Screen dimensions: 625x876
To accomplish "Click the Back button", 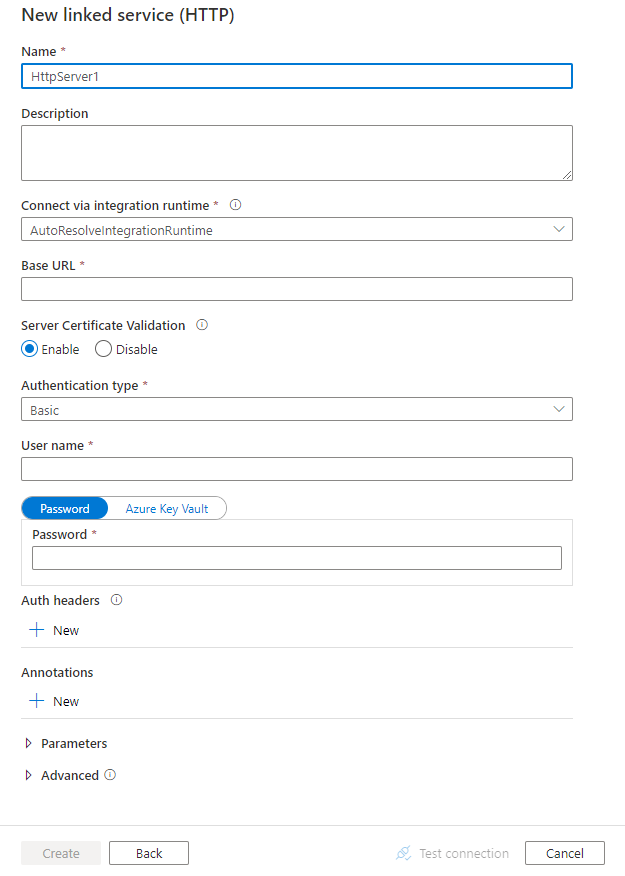I will point(148,853).
